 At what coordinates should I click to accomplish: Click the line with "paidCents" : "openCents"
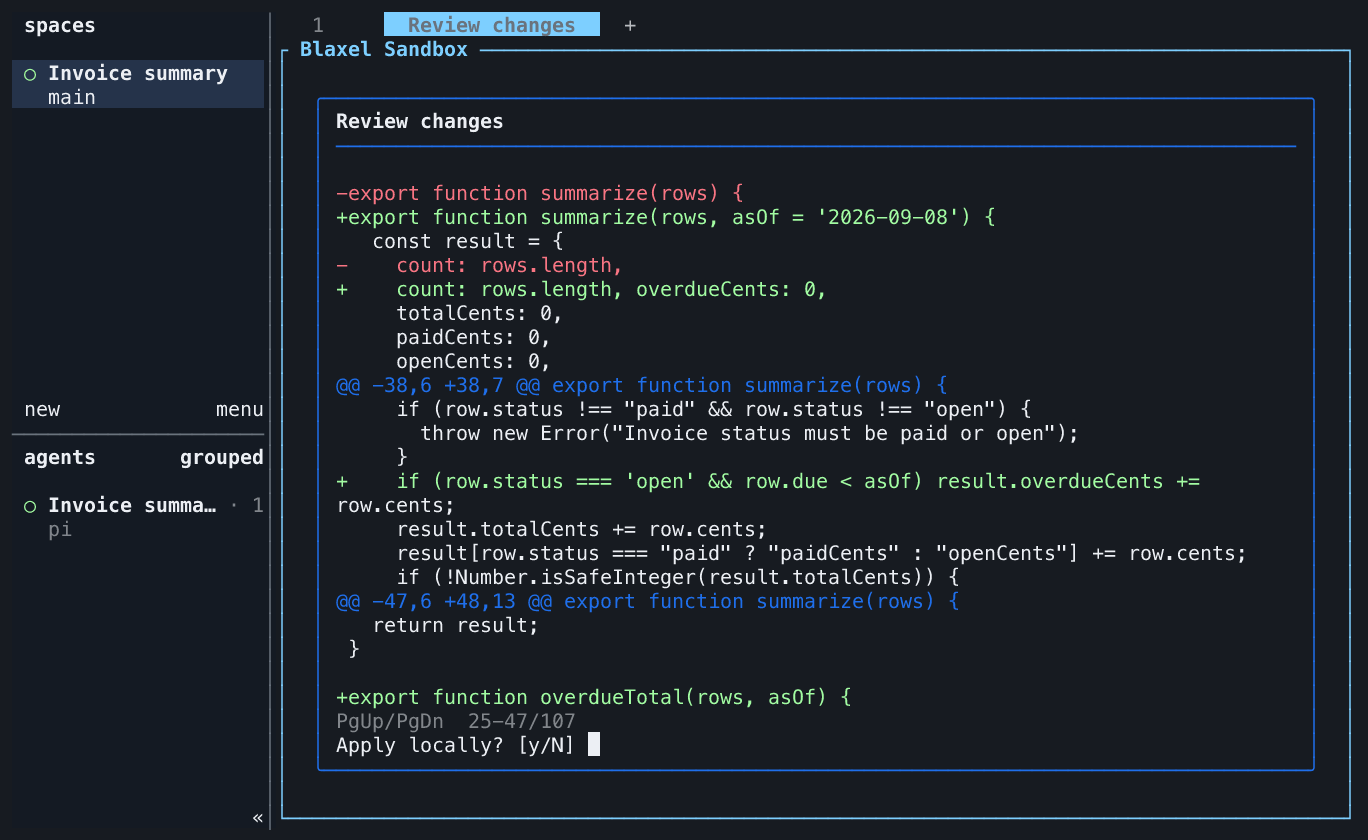click(822, 554)
